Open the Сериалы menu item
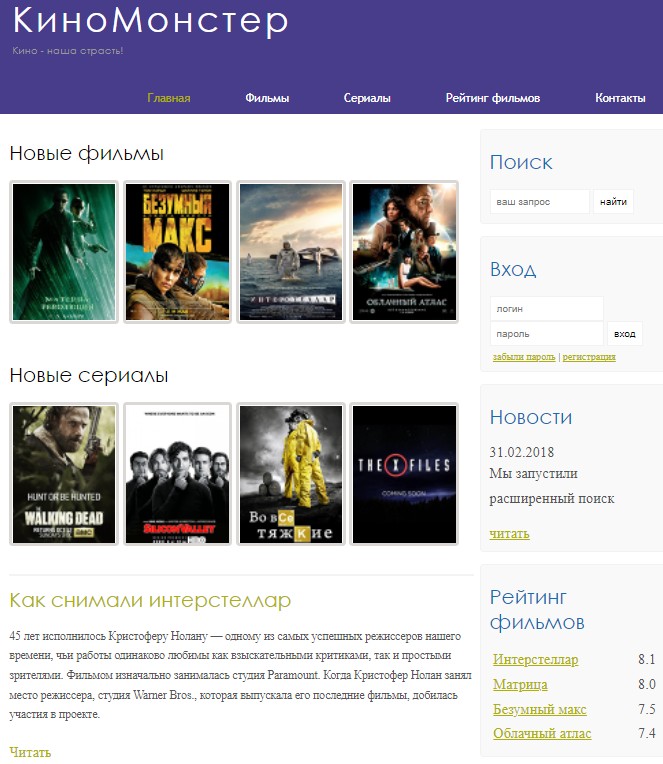Screen dimensions: 663x764 coord(367,98)
